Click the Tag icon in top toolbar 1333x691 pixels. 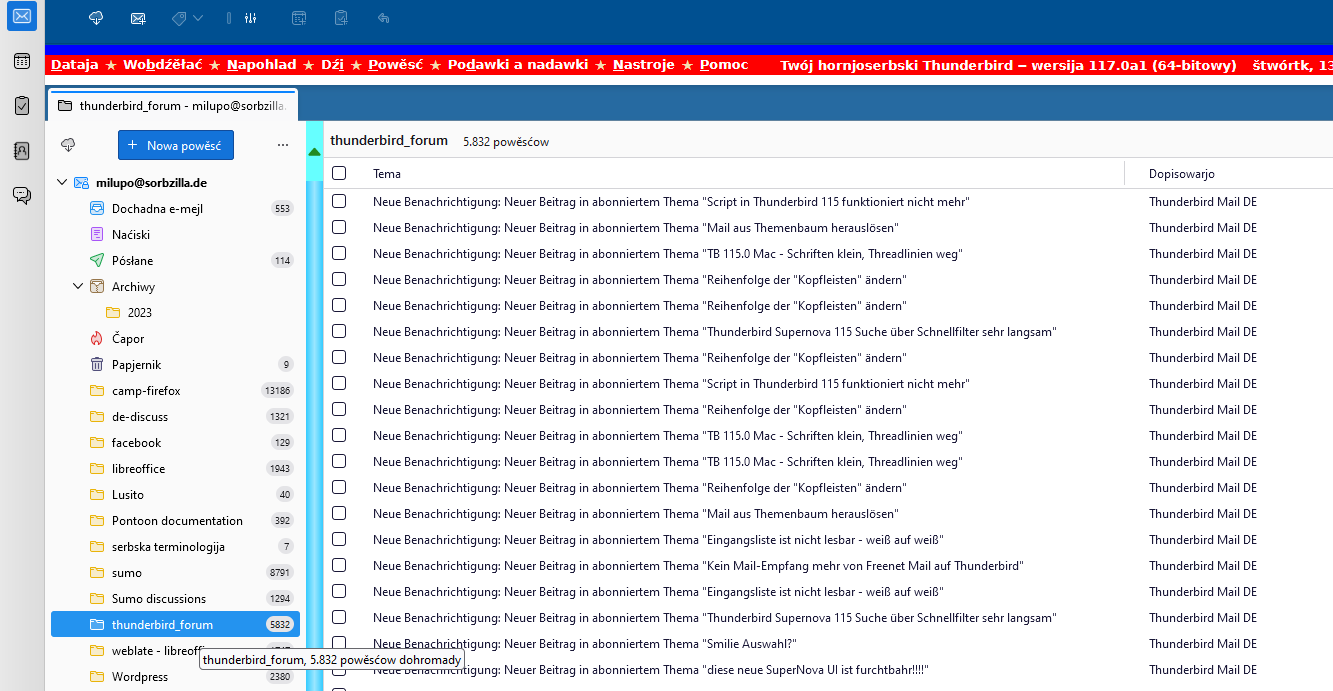(179, 18)
